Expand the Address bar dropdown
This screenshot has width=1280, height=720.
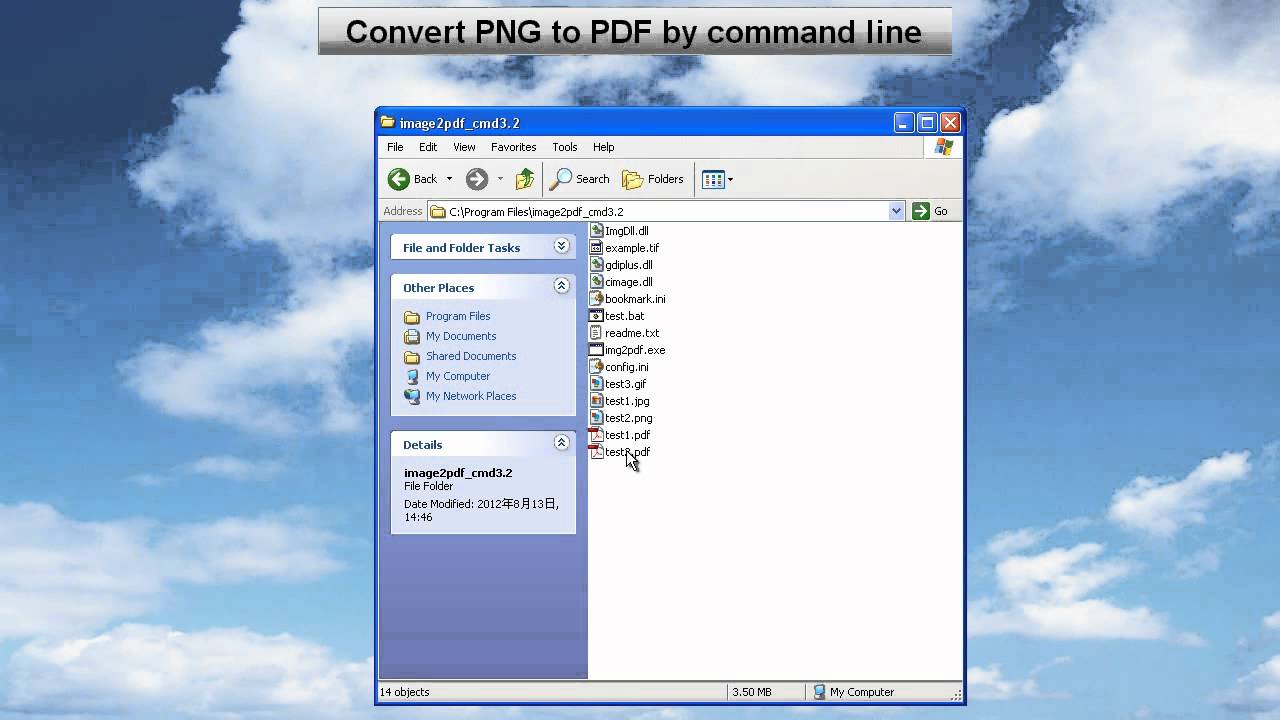pos(896,211)
